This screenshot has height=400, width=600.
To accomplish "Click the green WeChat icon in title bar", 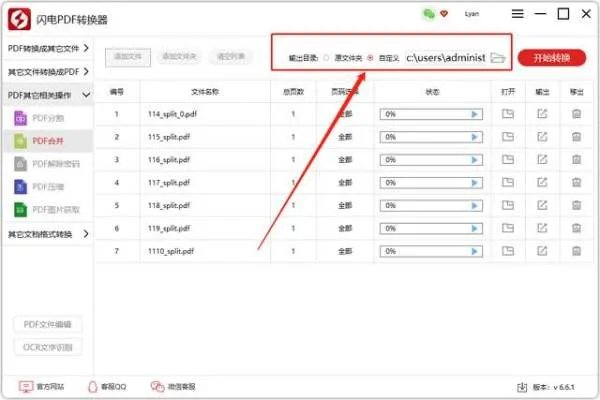I will (429, 14).
